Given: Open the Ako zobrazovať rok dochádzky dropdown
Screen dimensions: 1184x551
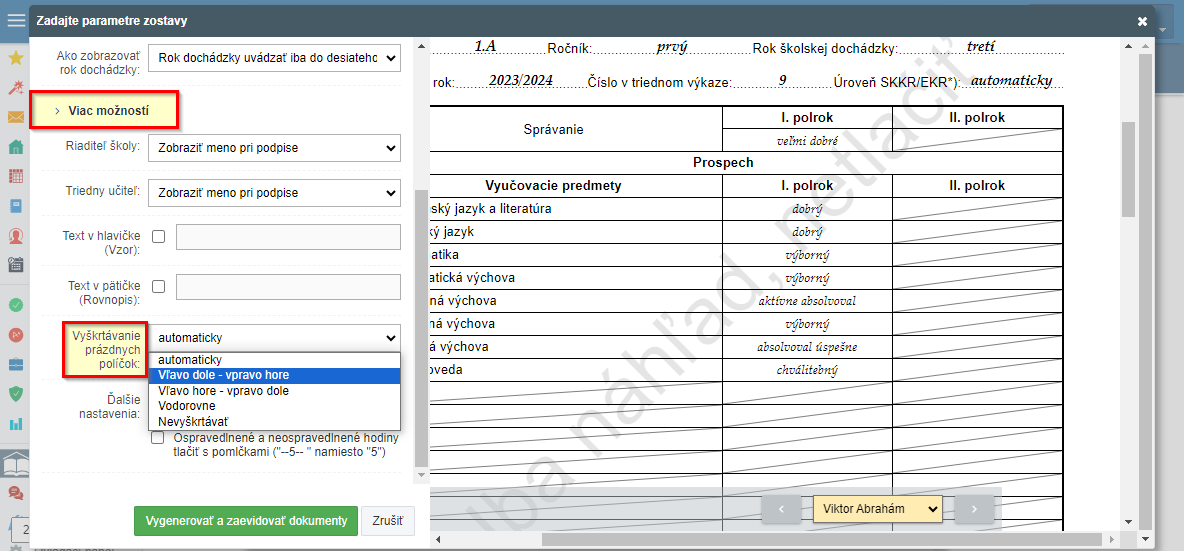Looking at the screenshot, I should click(x=274, y=57).
